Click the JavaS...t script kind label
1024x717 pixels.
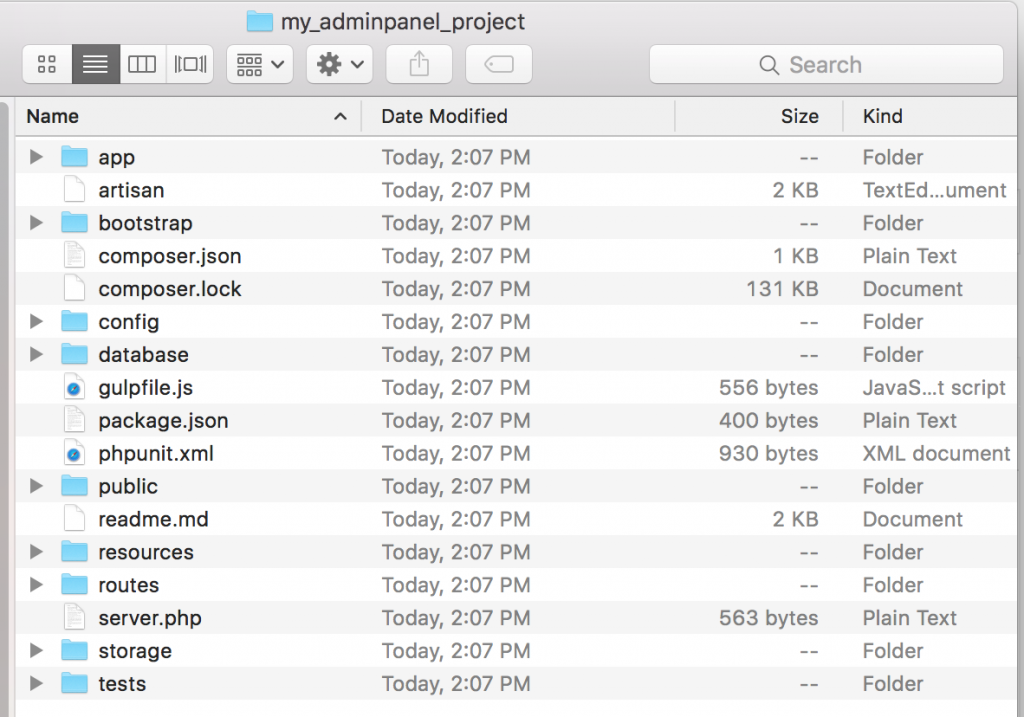934,387
